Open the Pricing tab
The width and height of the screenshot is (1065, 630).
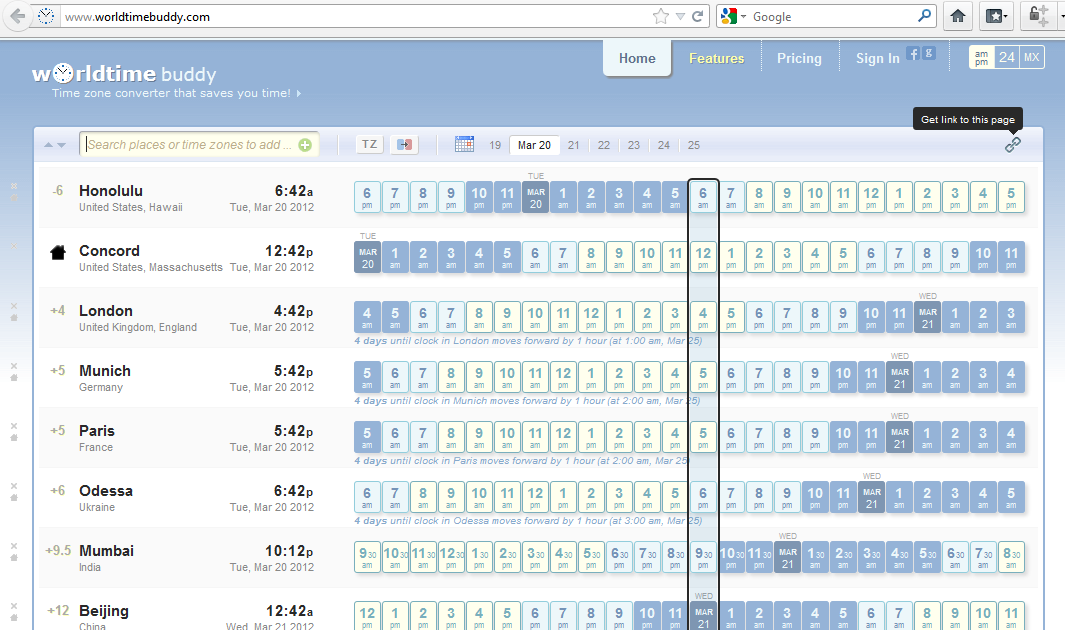799,58
